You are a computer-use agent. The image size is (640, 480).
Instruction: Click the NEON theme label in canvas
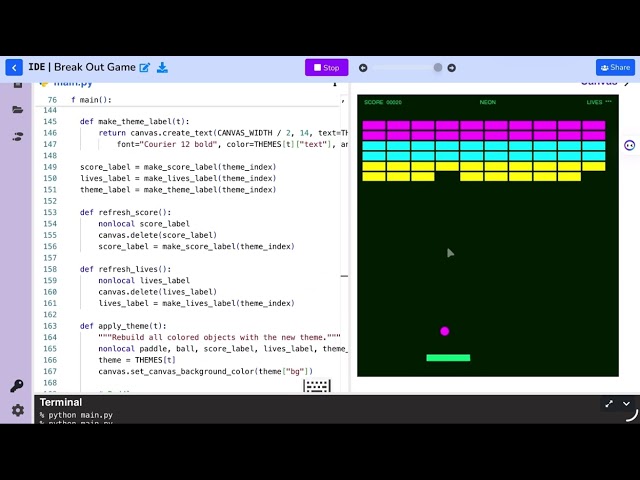[x=488, y=102]
